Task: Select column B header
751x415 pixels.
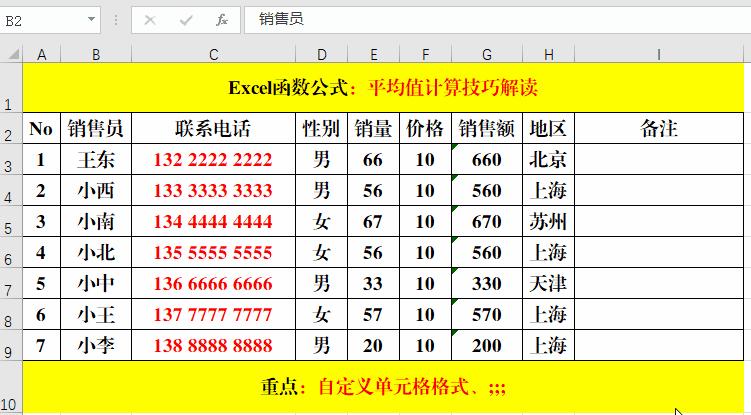Action: (x=96, y=55)
